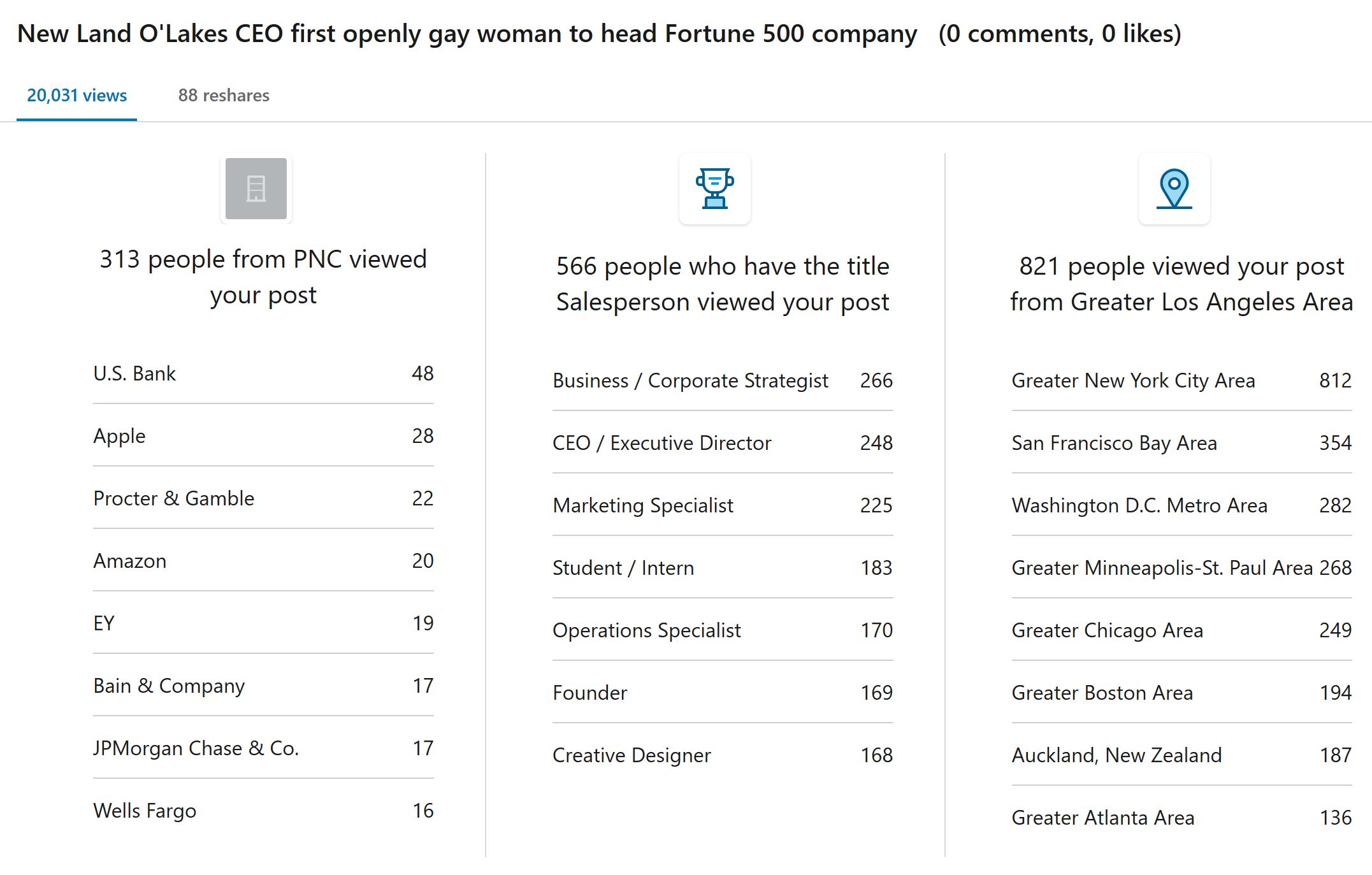Viewport: 1372px width, 875px height.
Task: Select the Apple company row
Action: (x=263, y=436)
